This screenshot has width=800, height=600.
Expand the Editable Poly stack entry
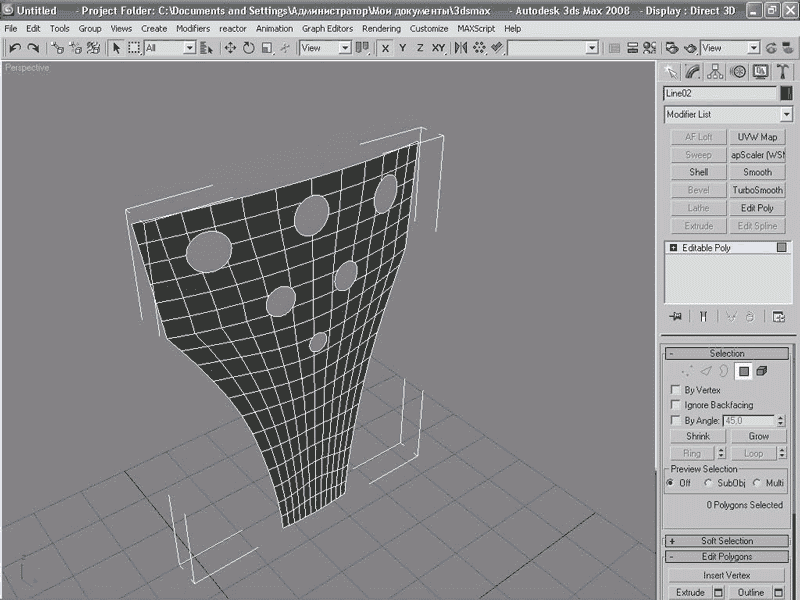(x=674, y=248)
